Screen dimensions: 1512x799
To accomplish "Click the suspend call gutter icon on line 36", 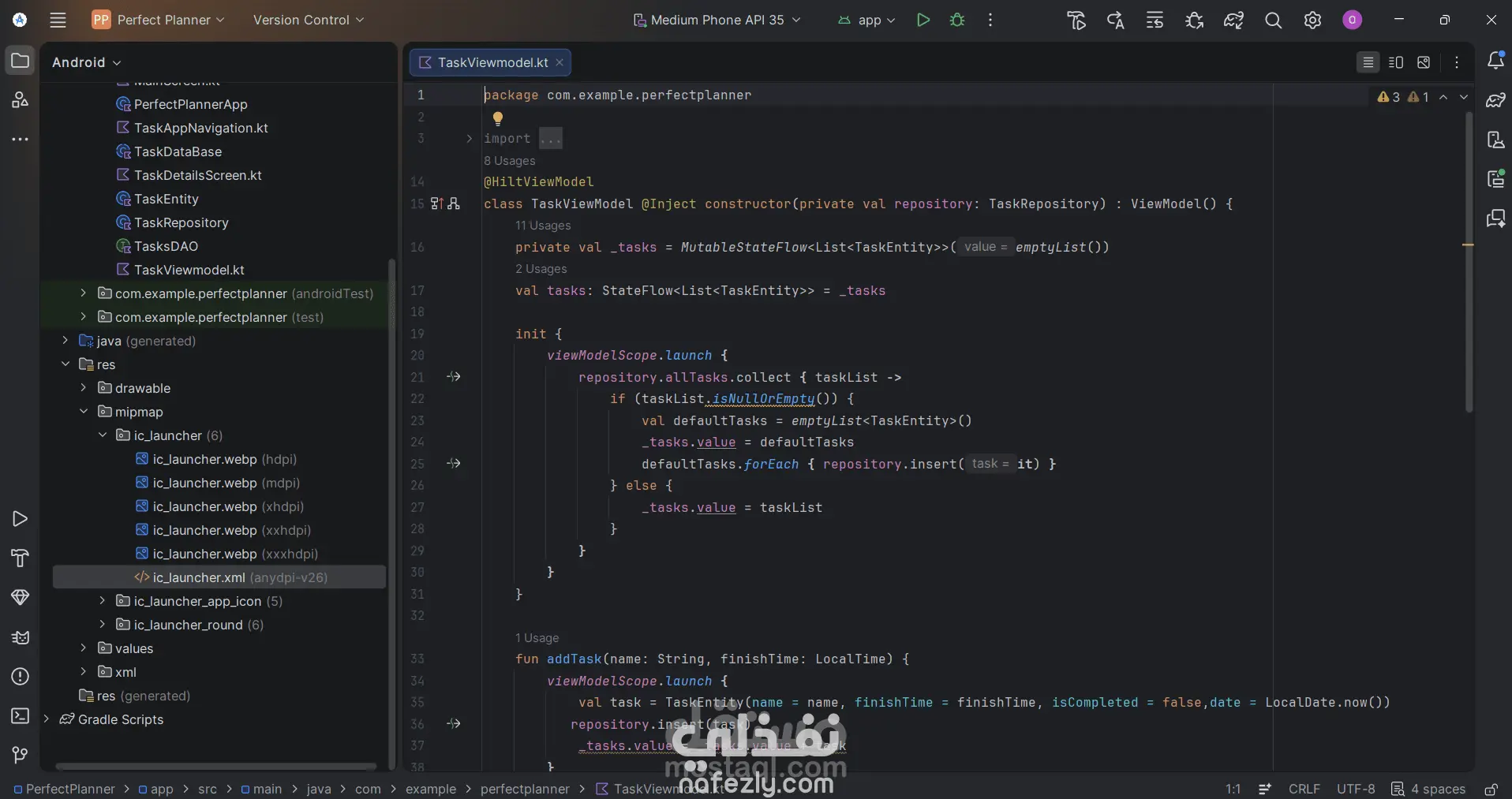I will (454, 724).
